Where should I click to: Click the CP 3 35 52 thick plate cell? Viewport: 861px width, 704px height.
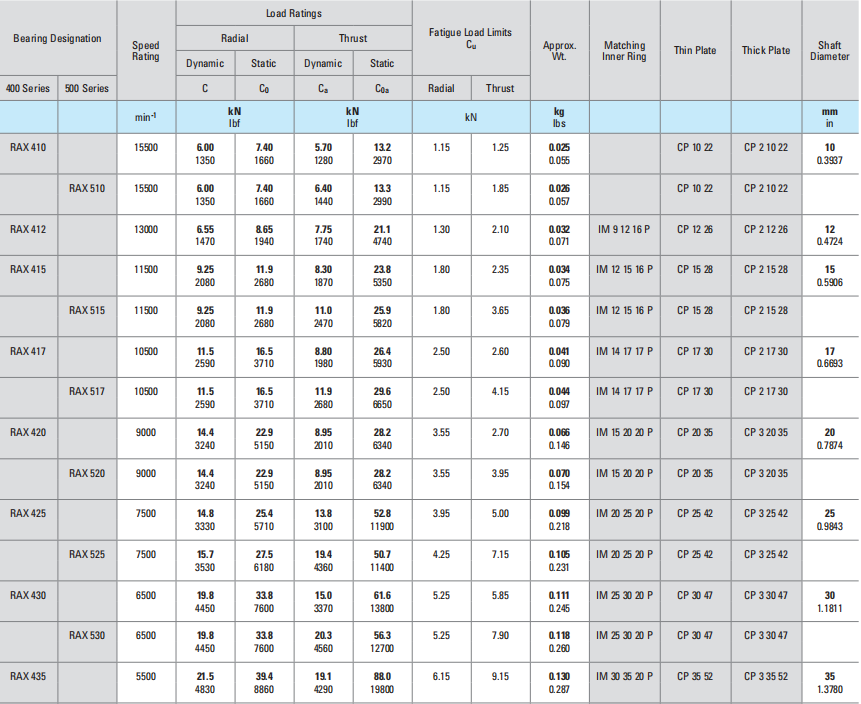(765, 676)
